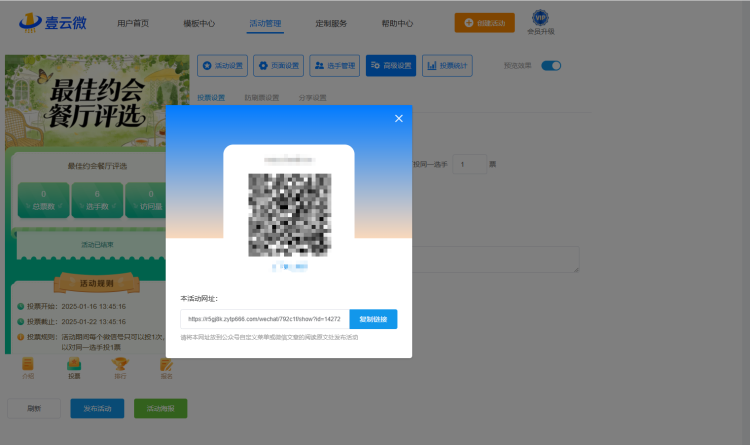Viewport: 750px width, 445px height.
Task: Click the 本活动网址 label
Action: coord(199,299)
